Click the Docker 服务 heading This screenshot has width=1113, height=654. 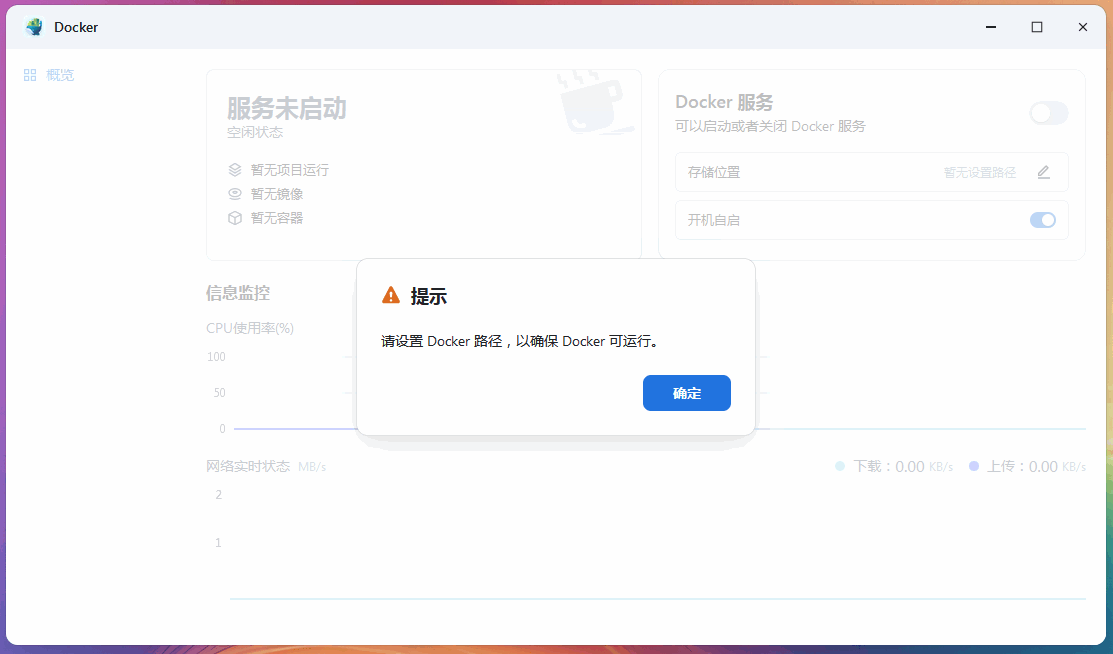click(724, 102)
